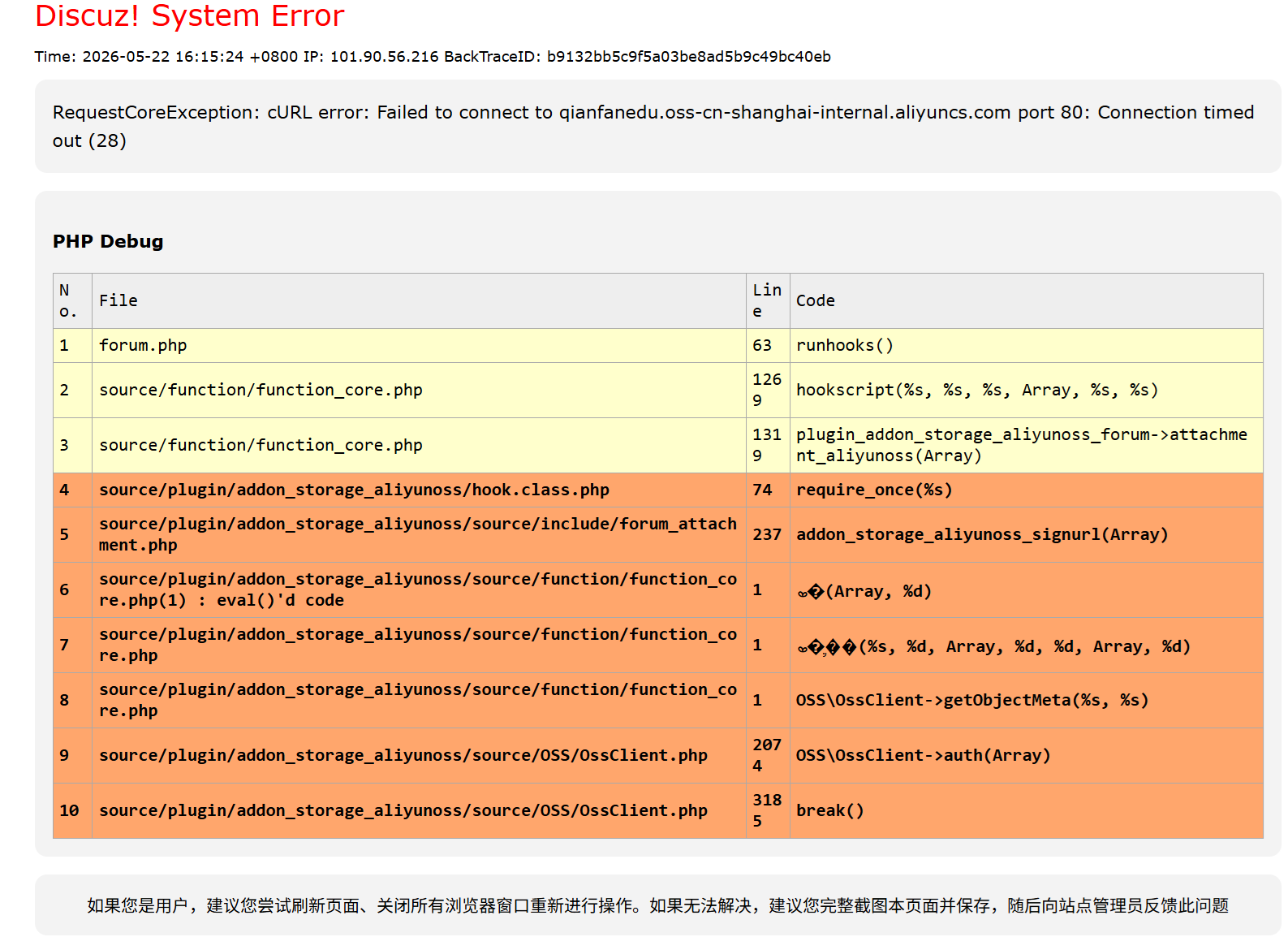
Task: Click the "addon_storage_aliyunoss_signurl(Array)" code cell
Action: (x=1027, y=535)
